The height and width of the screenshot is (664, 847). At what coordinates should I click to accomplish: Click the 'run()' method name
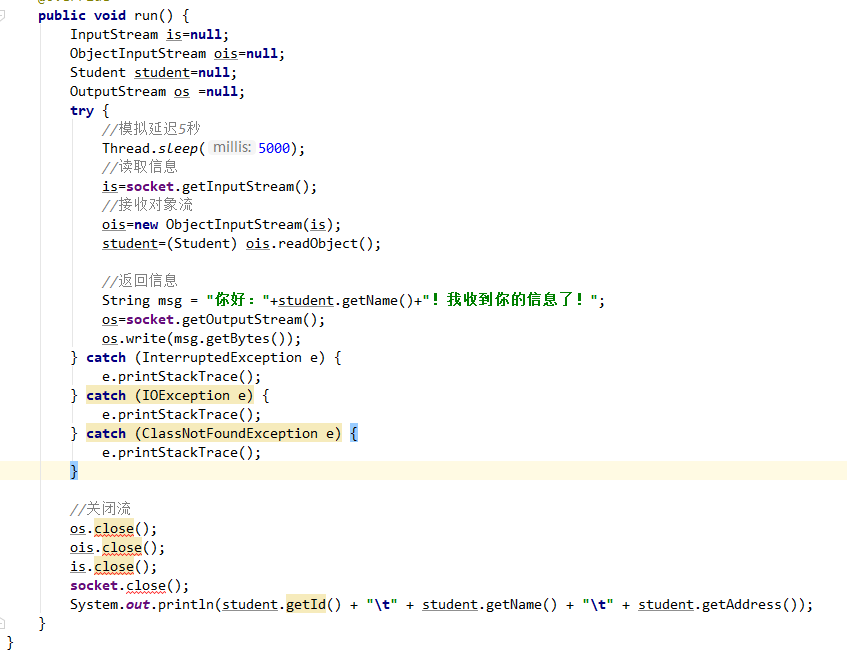coord(153,15)
